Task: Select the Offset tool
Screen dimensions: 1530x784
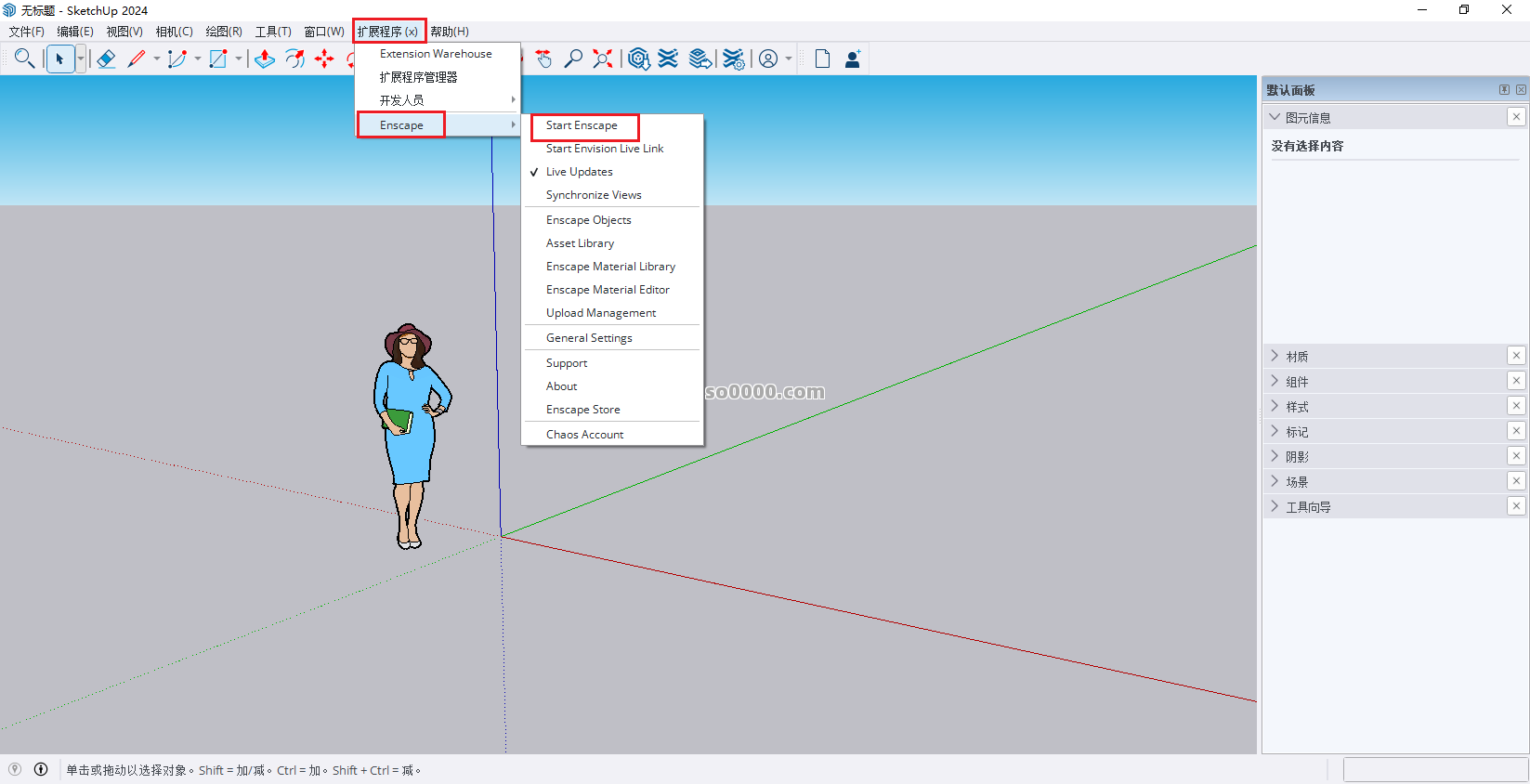Action: point(294,59)
